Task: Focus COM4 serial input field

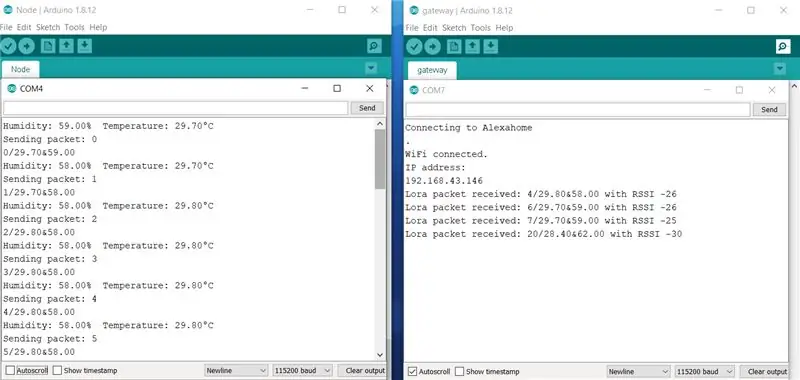Action: pos(176,108)
